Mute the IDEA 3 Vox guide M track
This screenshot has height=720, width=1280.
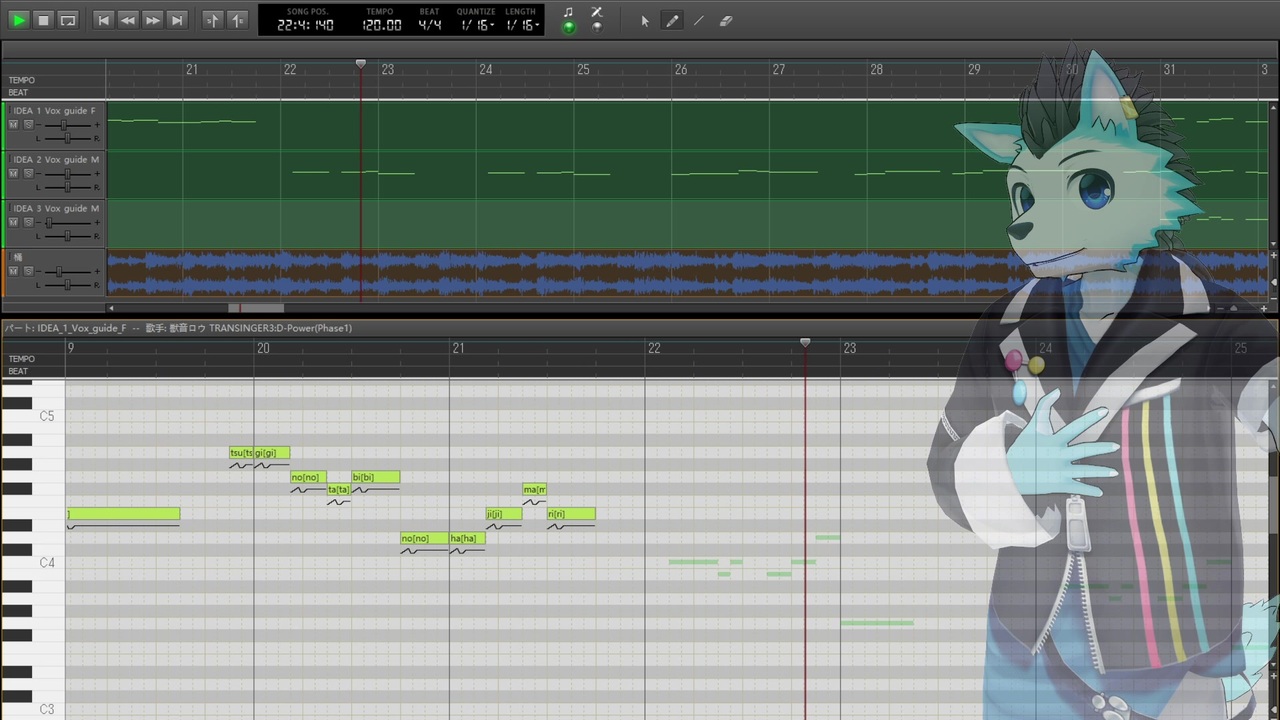[x=13, y=223]
